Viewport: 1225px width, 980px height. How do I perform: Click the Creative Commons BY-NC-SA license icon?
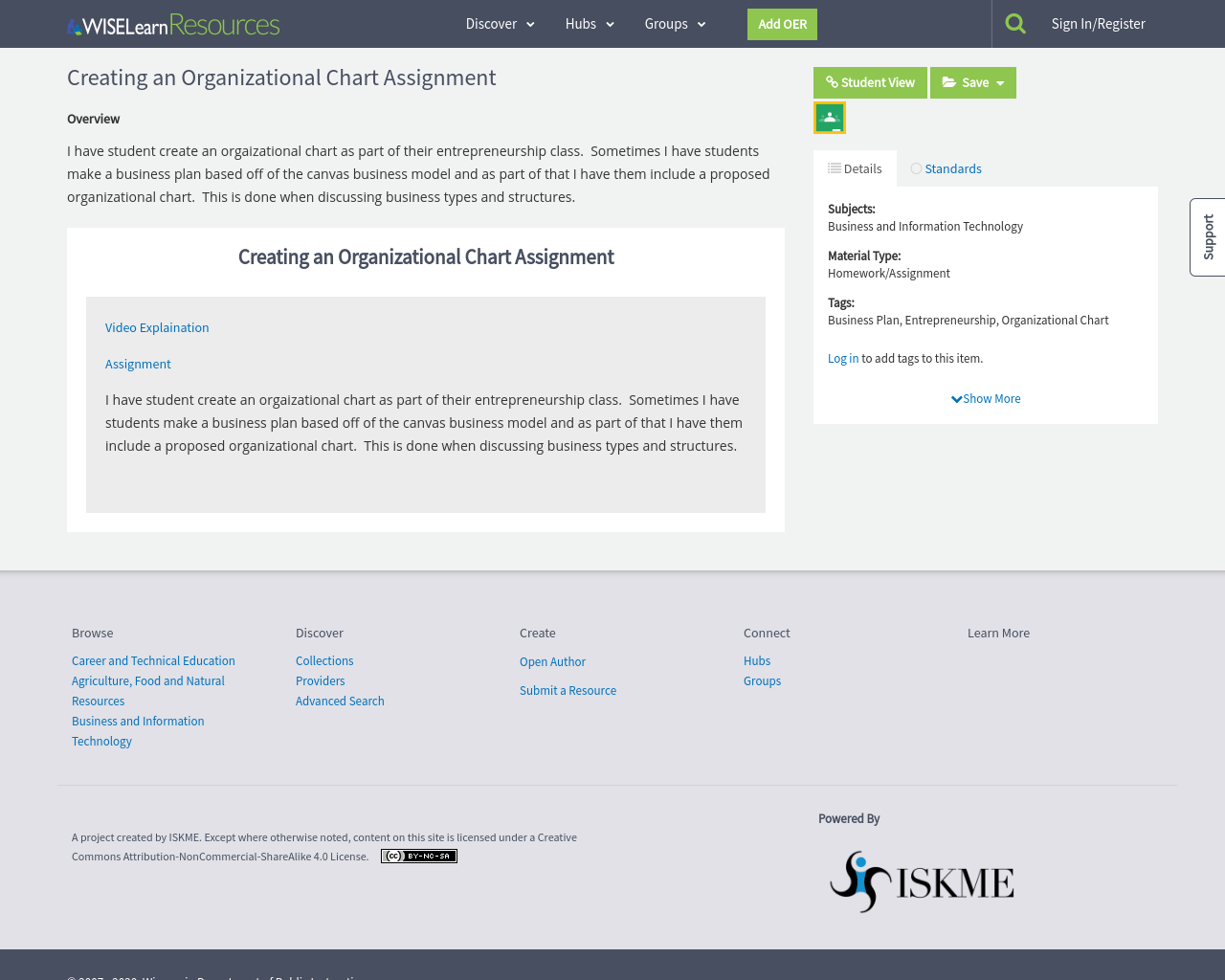(x=418, y=856)
